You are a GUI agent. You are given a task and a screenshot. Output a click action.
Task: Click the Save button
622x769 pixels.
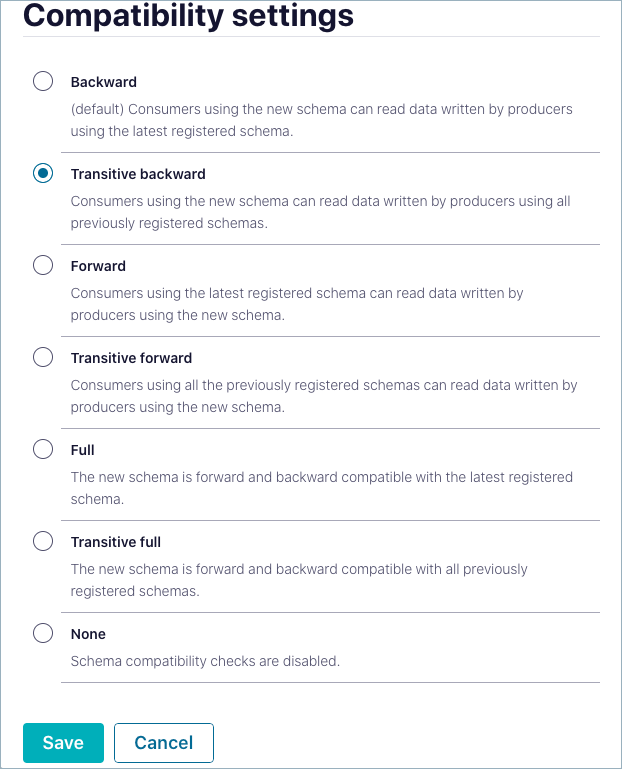(x=63, y=743)
